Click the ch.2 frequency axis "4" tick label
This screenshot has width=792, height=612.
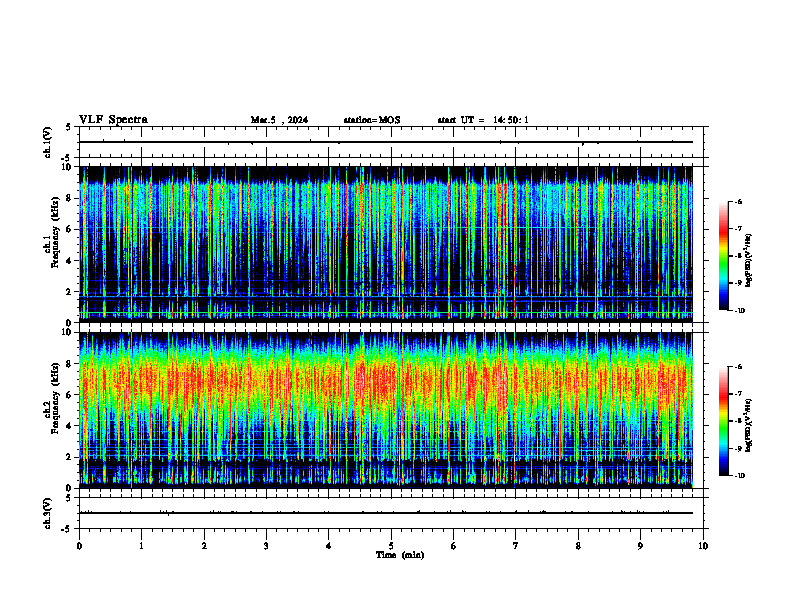(x=69, y=426)
